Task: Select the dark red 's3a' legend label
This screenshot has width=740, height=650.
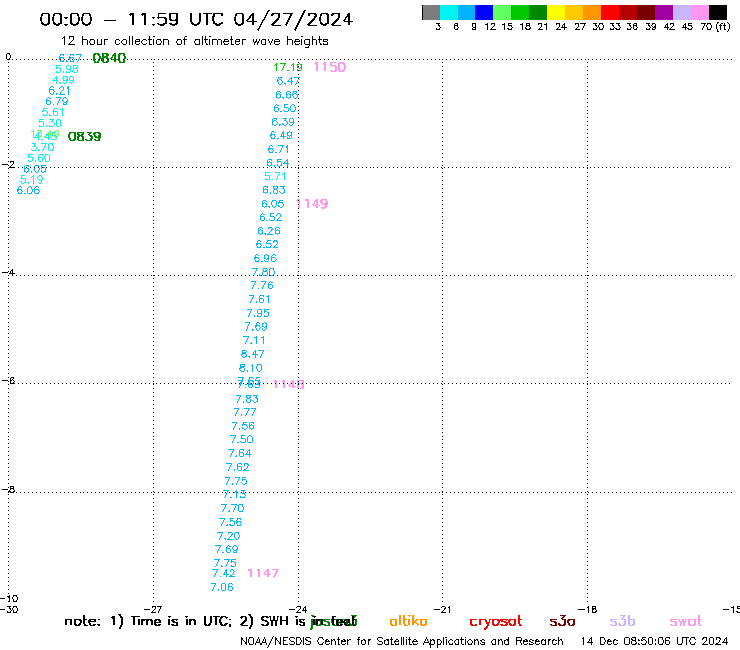Action: (562, 621)
